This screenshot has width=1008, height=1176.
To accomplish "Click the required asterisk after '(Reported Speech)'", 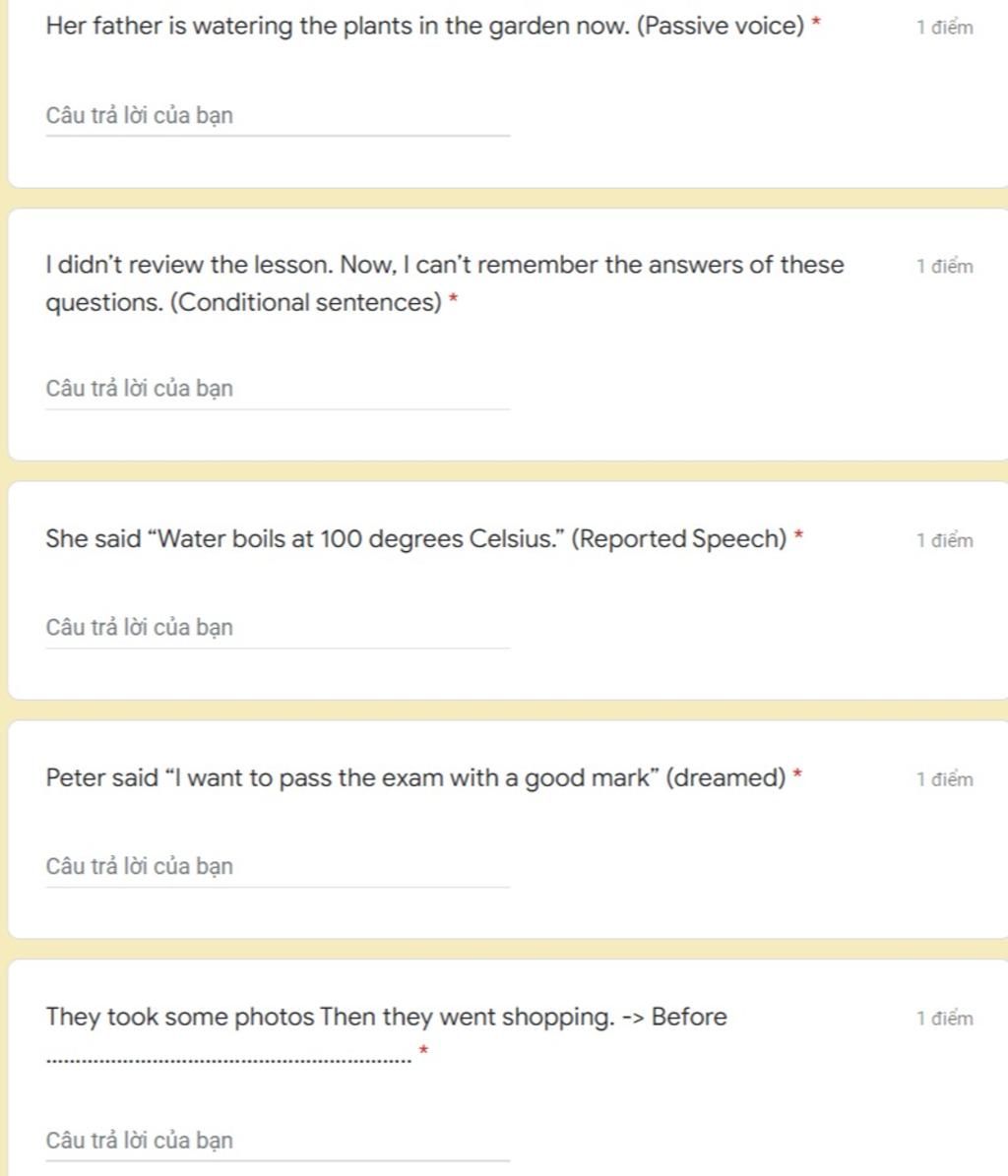I will click(798, 534).
